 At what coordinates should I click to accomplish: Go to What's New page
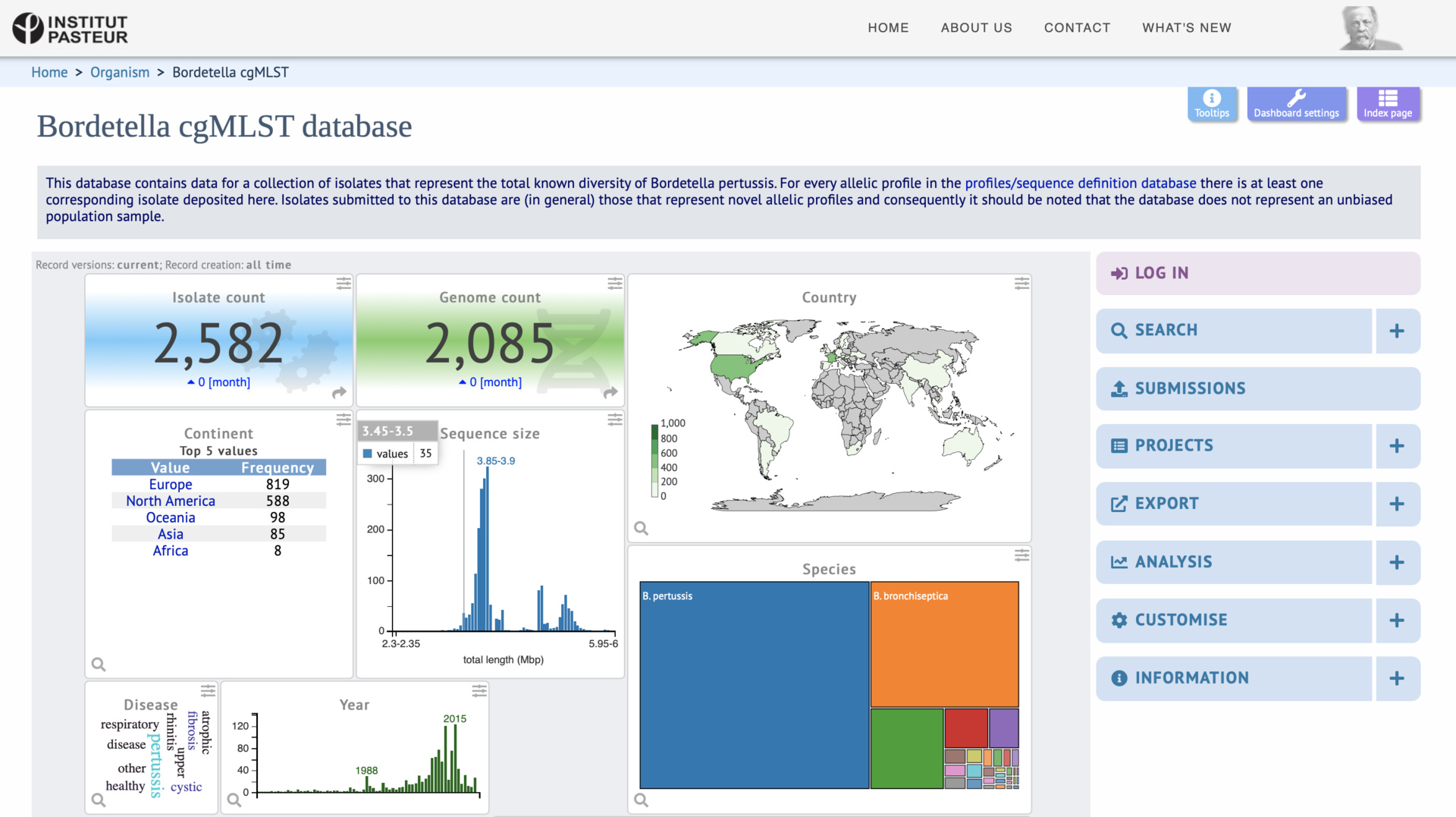click(1186, 28)
